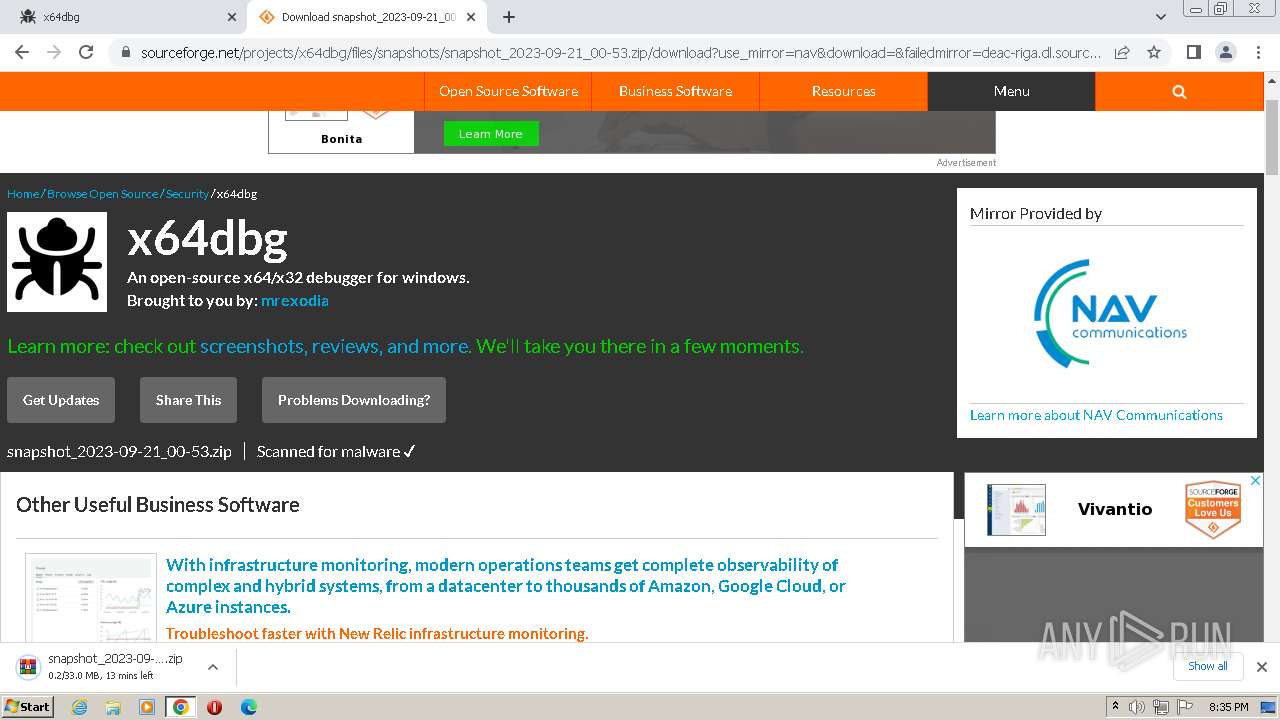1280x720 pixels.
Task: Click the Problems Downloading? button
Action: click(x=354, y=400)
